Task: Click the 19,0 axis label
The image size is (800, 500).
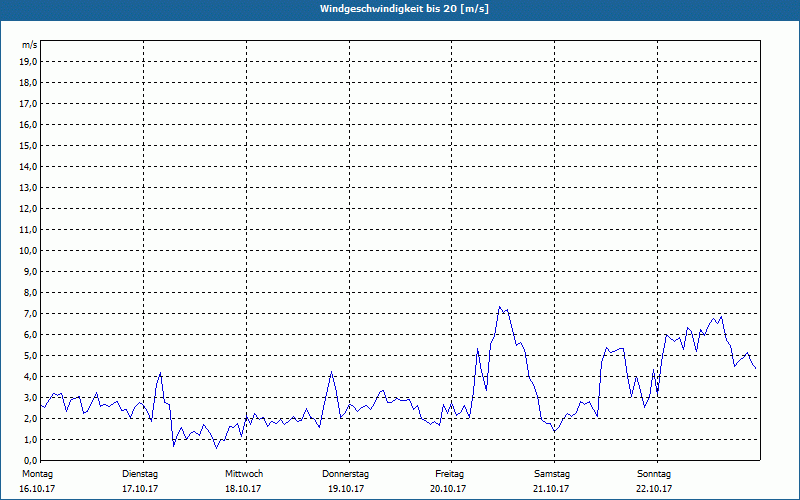Action: pyautogui.click(x=29, y=62)
